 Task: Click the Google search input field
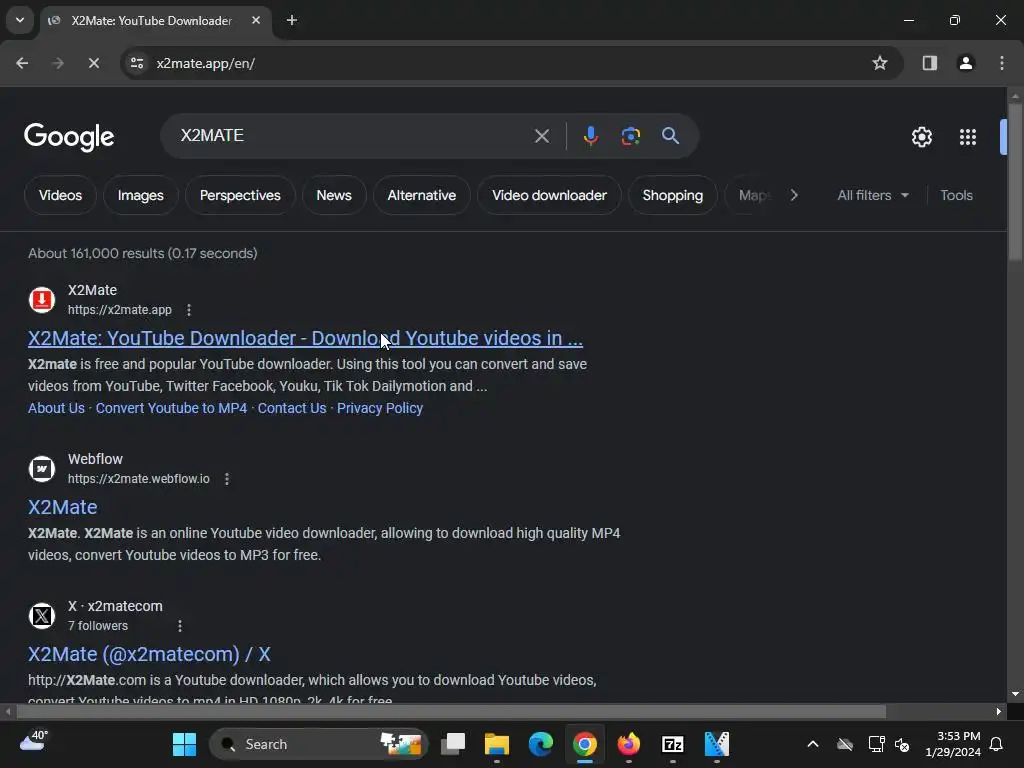coord(353,136)
